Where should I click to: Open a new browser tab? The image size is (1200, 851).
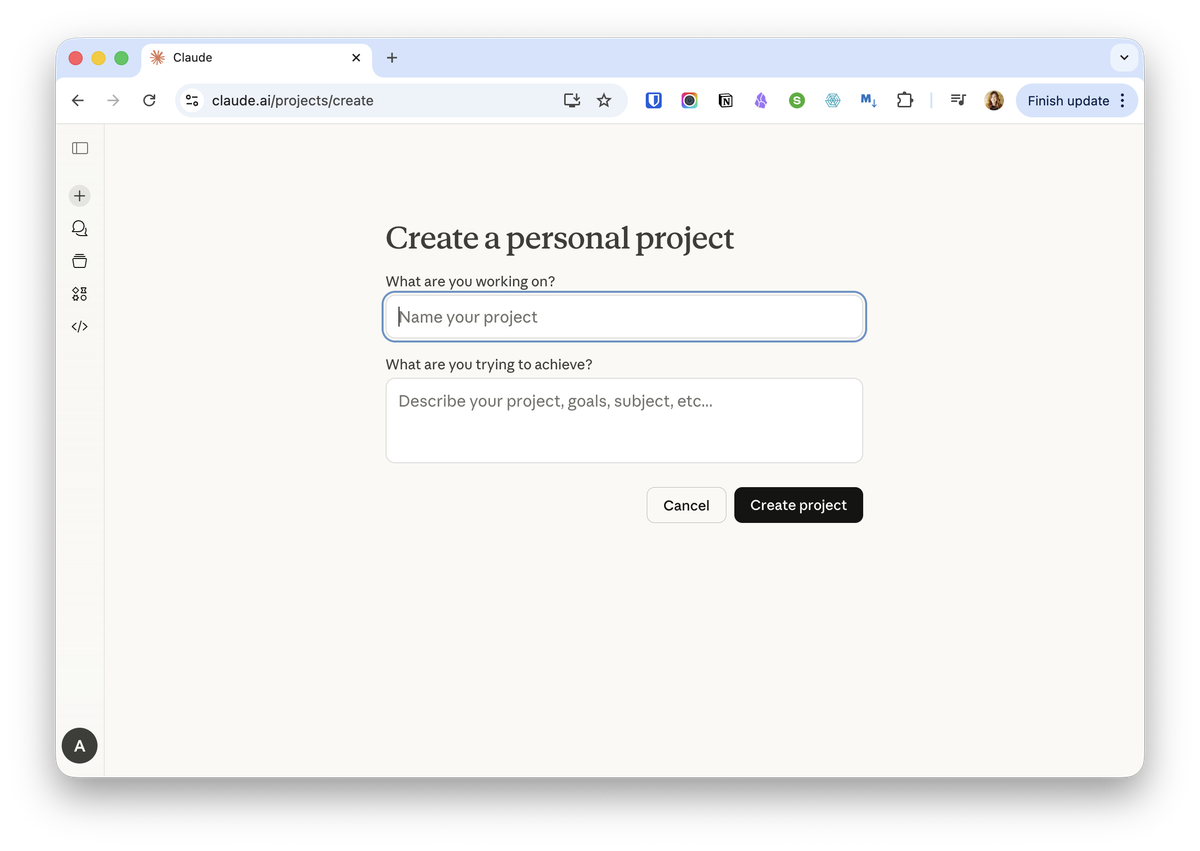tap(392, 58)
